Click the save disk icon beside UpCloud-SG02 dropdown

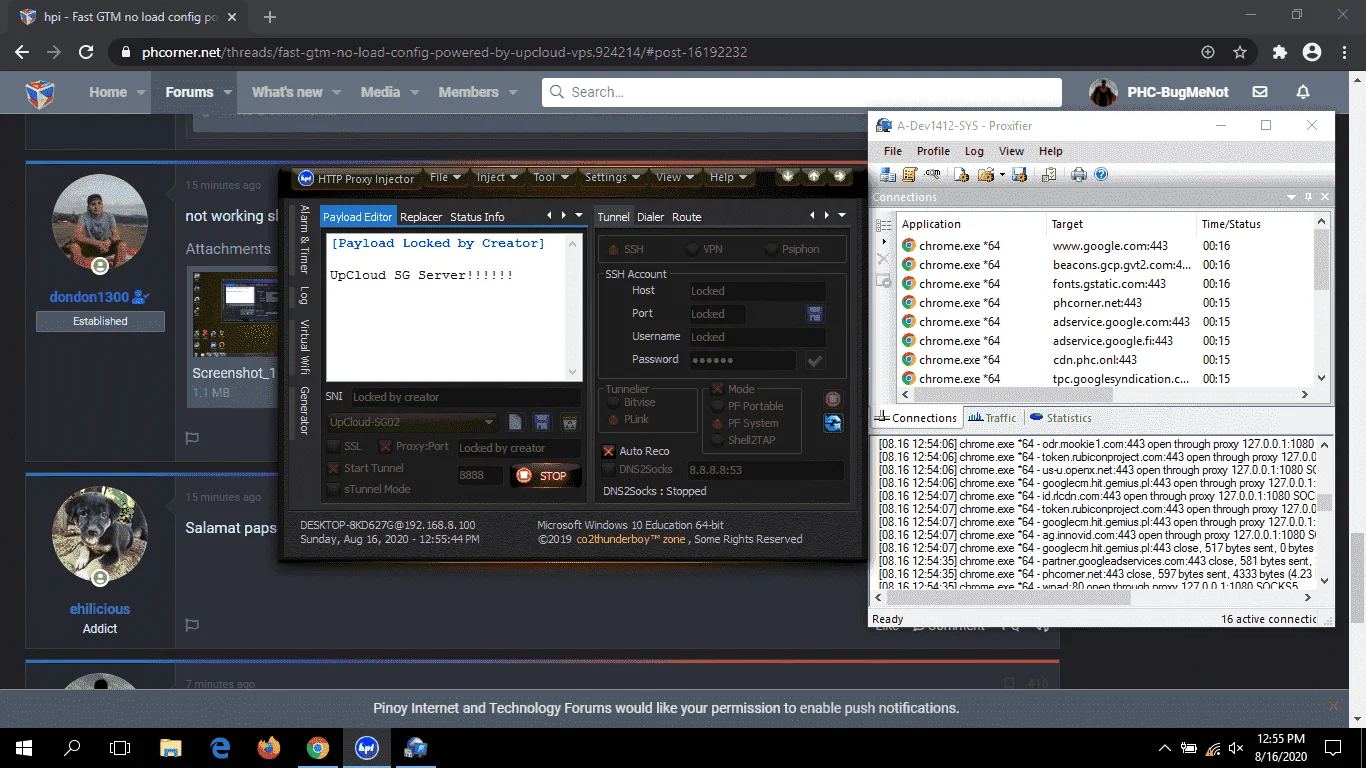pyautogui.click(x=542, y=422)
